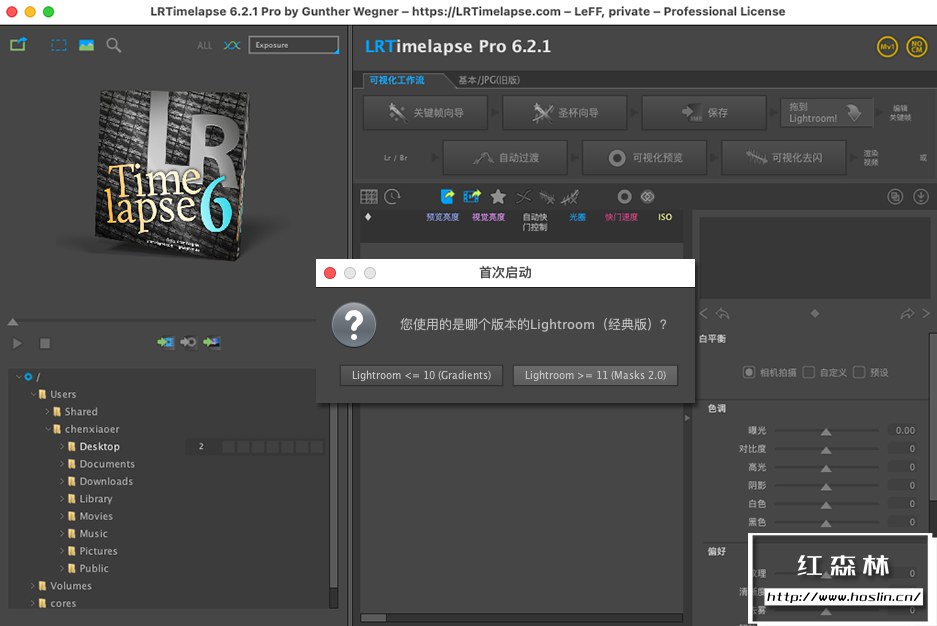Click the Exposure filter input field
This screenshot has height=626, width=937.
click(293, 45)
